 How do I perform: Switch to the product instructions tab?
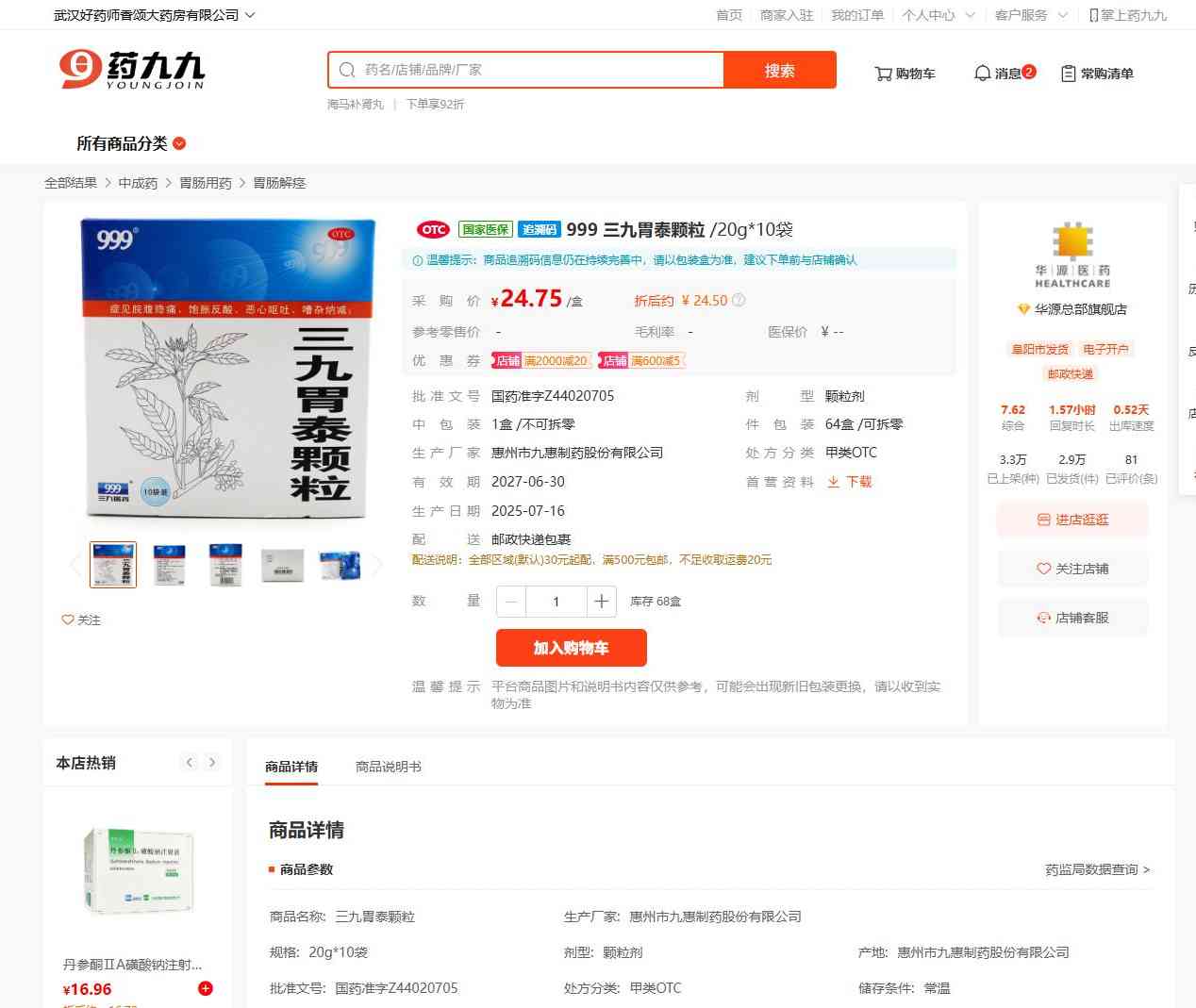point(388,767)
